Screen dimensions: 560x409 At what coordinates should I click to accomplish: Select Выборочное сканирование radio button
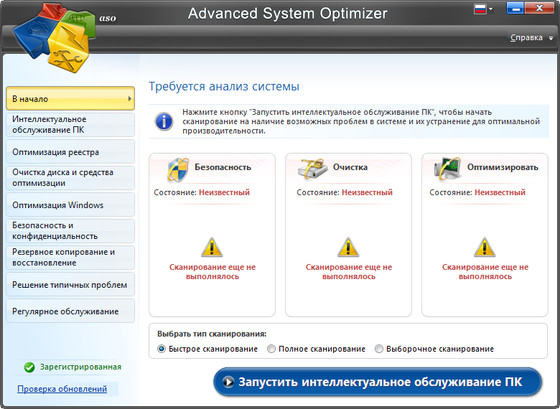pyautogui.click(x=379, y=349)
